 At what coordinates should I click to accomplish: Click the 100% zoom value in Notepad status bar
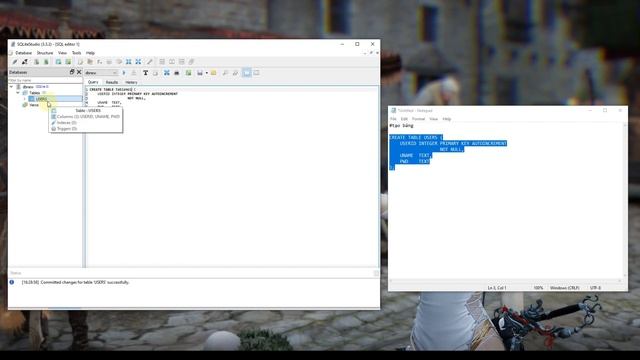tap(538, 288)
